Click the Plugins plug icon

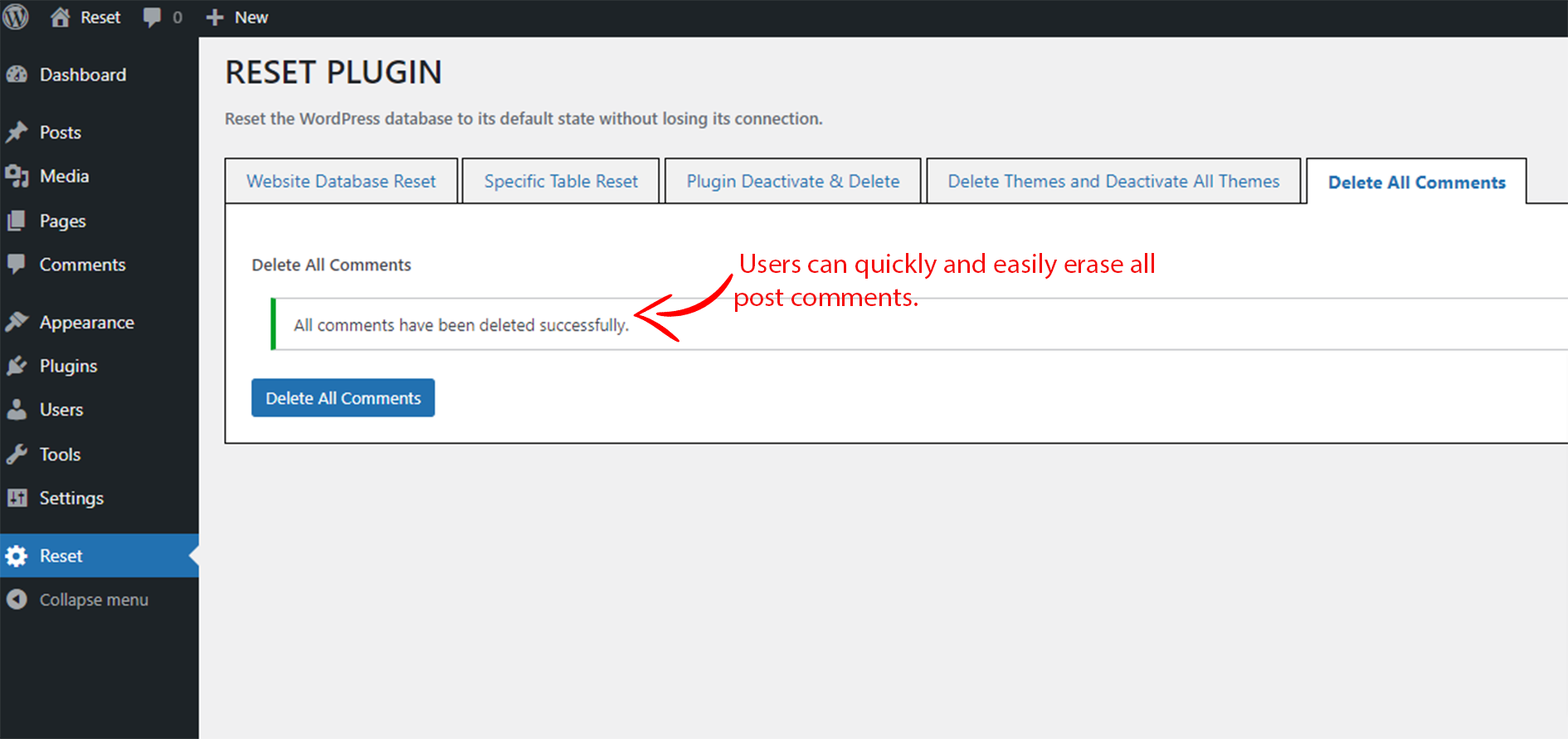pyautogui.click(x=17, y=366)
